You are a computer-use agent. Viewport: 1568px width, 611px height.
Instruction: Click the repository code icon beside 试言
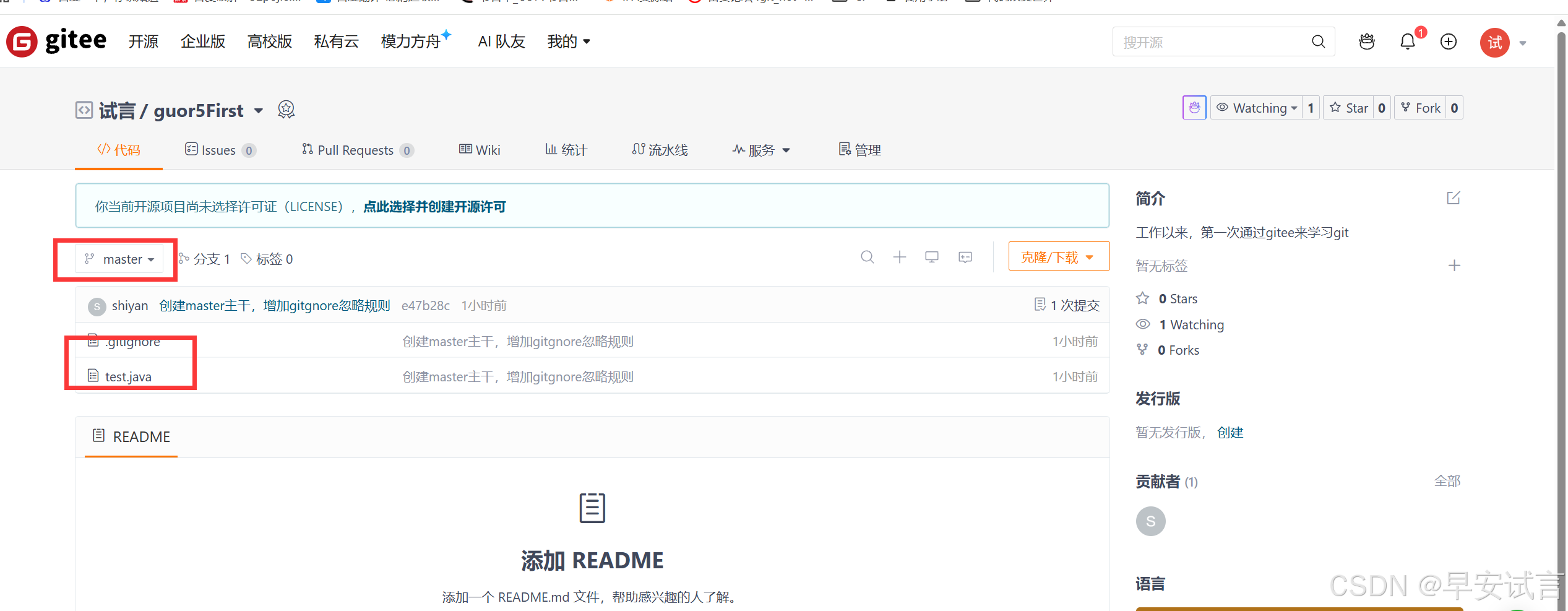click(84, 110)
